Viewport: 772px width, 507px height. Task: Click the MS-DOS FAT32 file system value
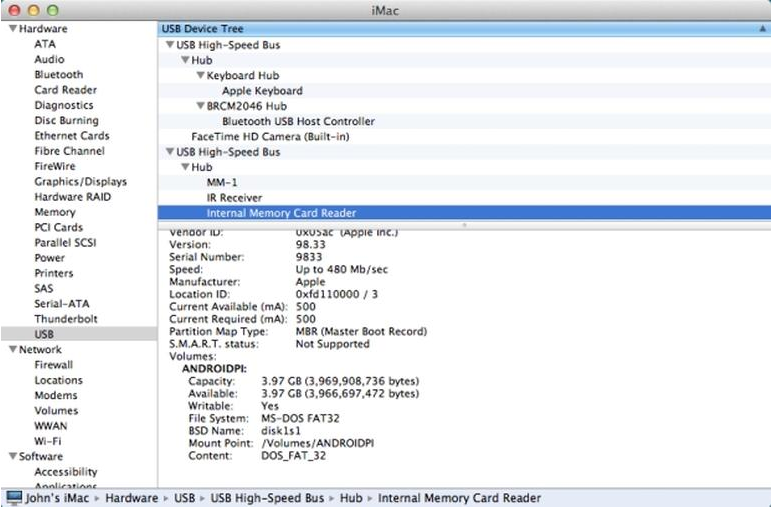(x=300, y=418)
